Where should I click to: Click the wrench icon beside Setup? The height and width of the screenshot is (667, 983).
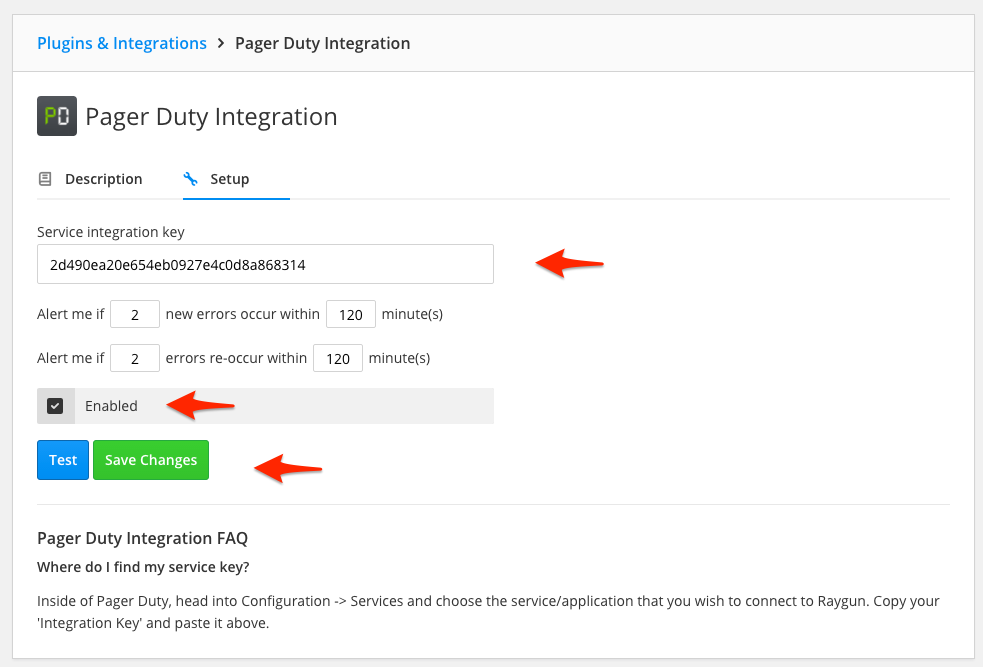(191, 179)
